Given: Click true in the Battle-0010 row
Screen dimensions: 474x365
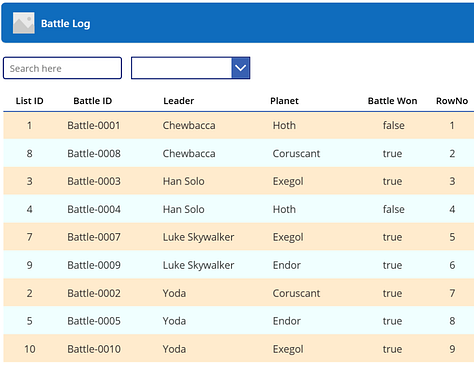Looking at the screenshot, I should point(392,349).
